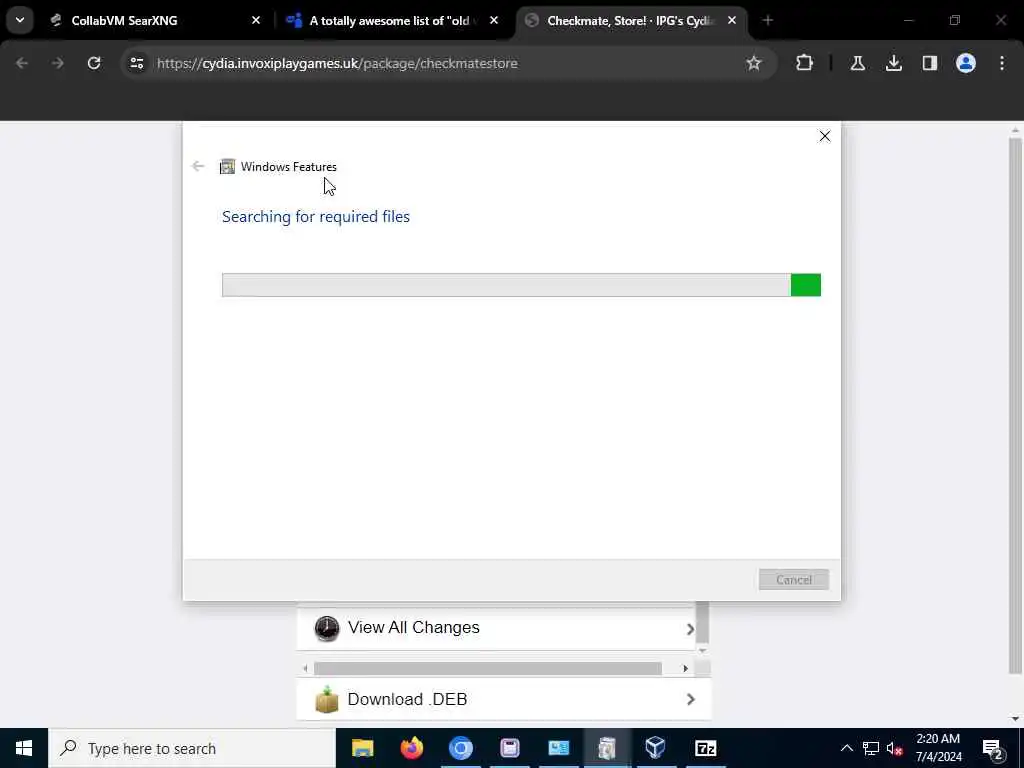Toggle the browser side panel
1024x768 pixels.
click(930, 63)
